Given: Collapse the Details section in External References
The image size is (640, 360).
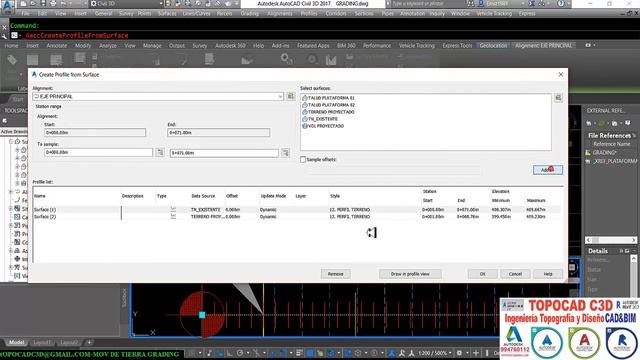Looking at the screenshot, I should 634,251.
